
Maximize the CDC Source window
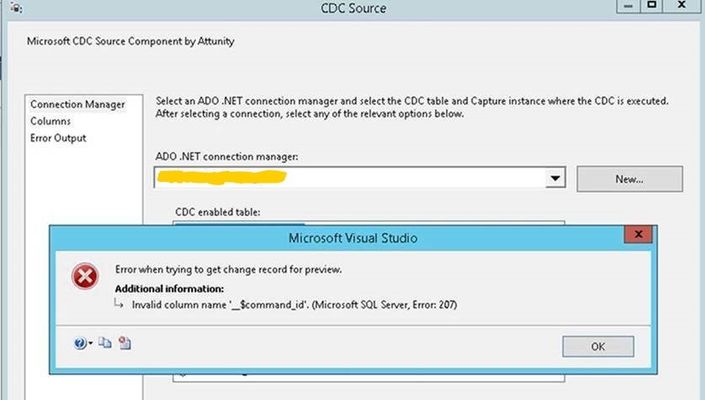pos(651,5)
